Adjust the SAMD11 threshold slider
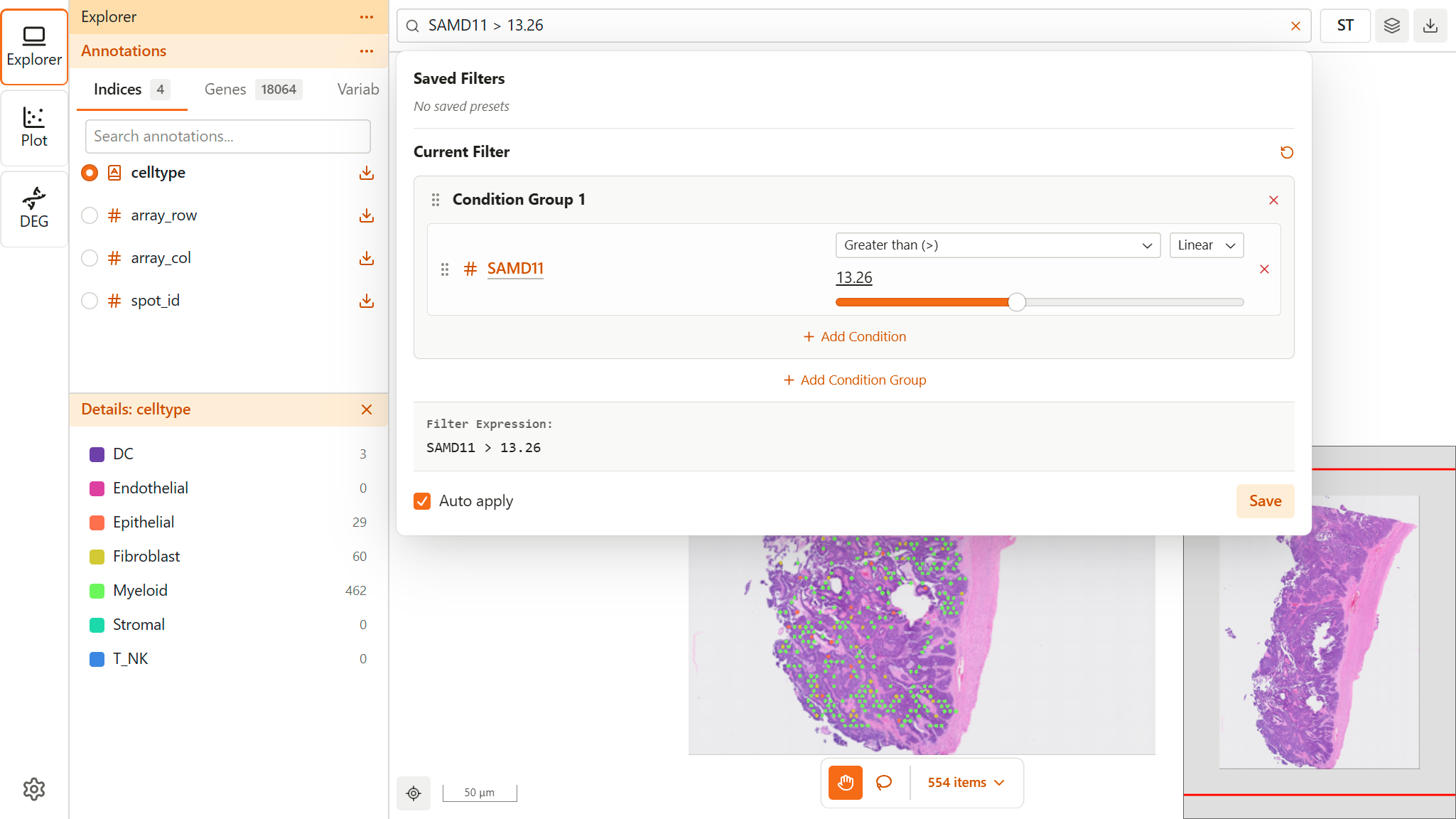 point(1017,301)
